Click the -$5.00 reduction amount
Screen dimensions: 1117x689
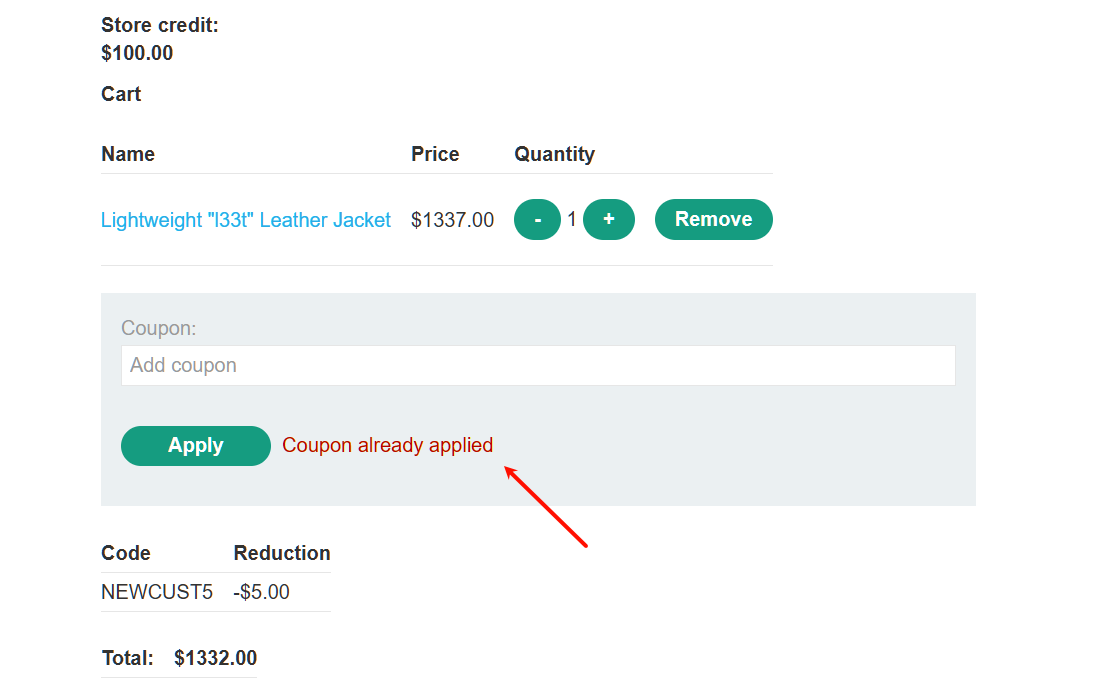[262, 592]
